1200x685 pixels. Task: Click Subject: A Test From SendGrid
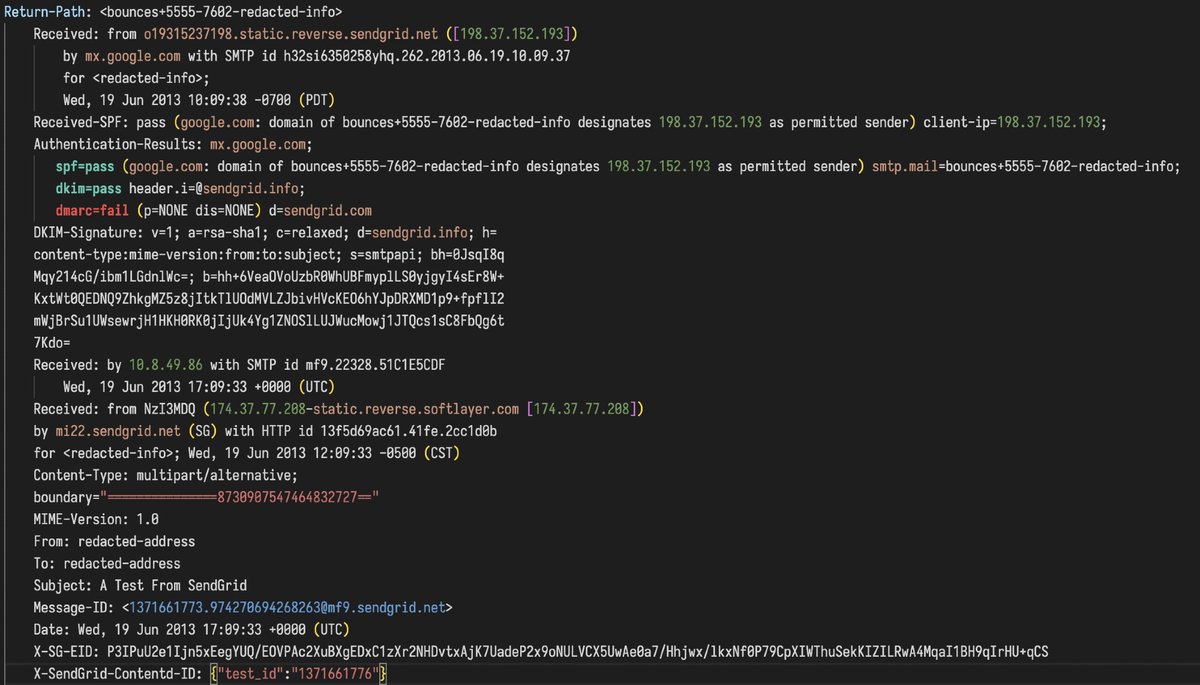point(140,585)
